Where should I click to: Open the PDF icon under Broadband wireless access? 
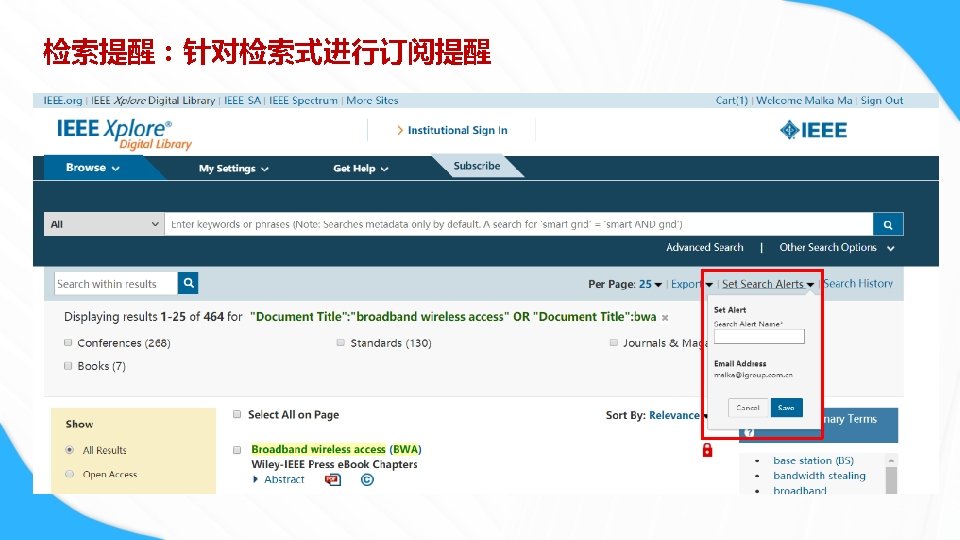click(x=333, y=479)
